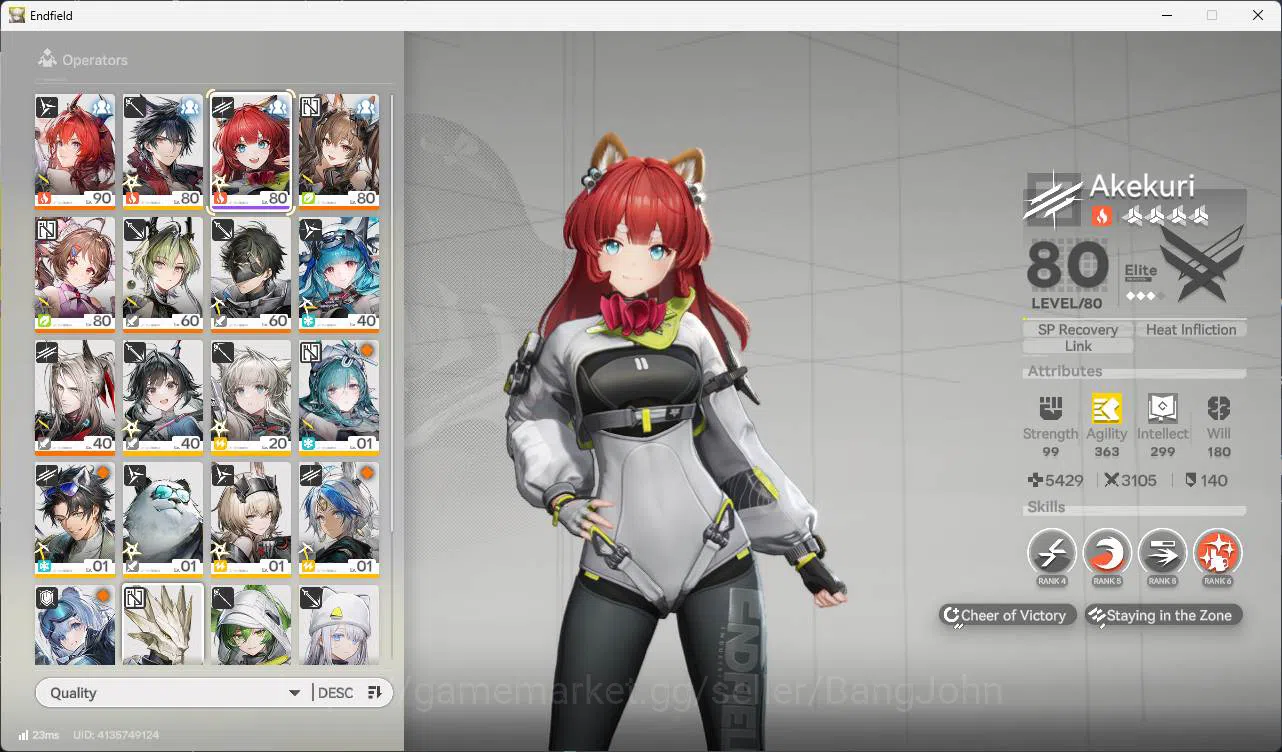This screenshot has height=752, width=1282.
Task: Select the level 80 black-haired male operator
Action: (x=163, y=151)
